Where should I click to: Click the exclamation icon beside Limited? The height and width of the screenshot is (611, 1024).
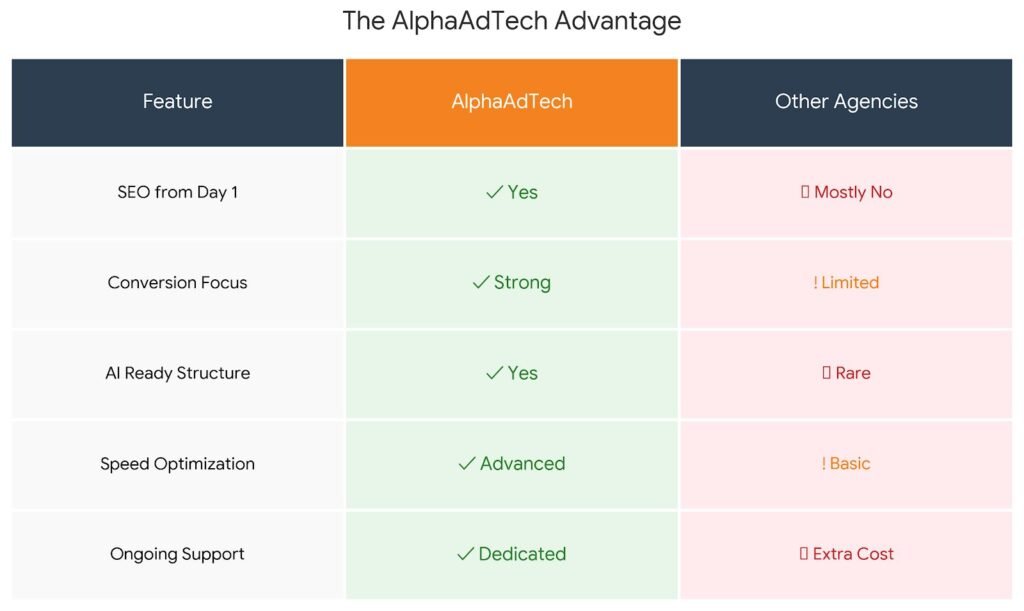[816, 283]
